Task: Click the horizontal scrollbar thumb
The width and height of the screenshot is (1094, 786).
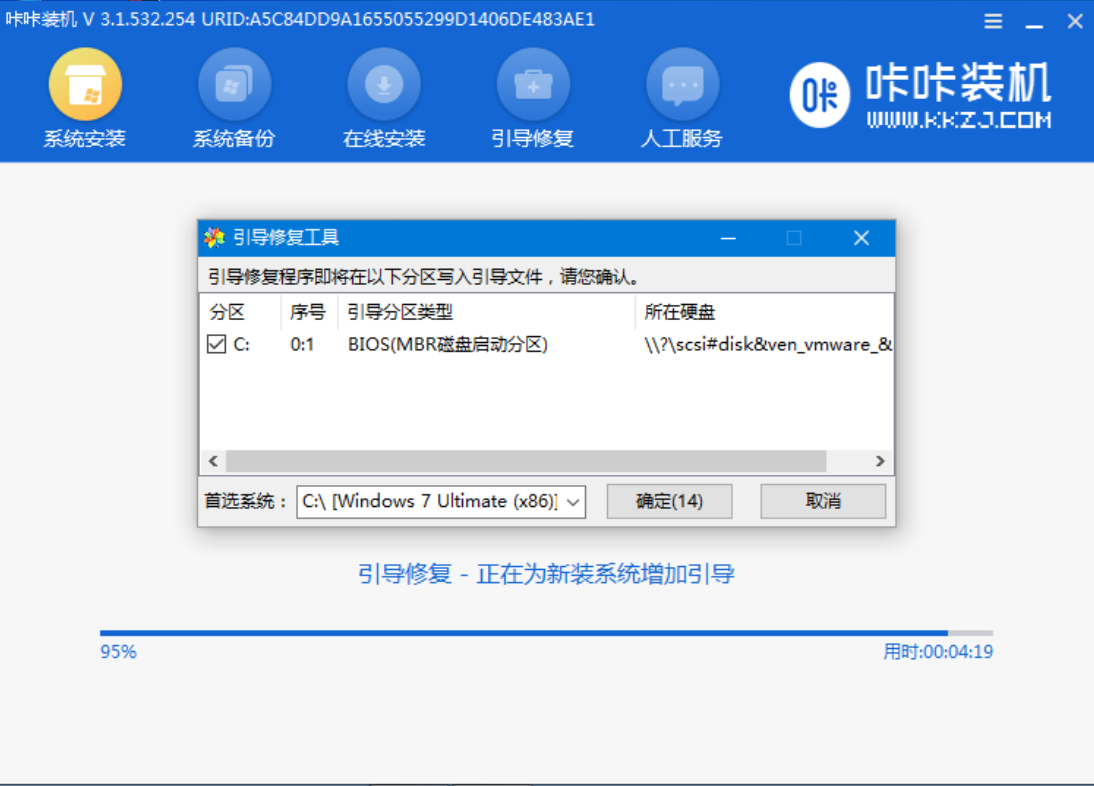Action: 526,461
